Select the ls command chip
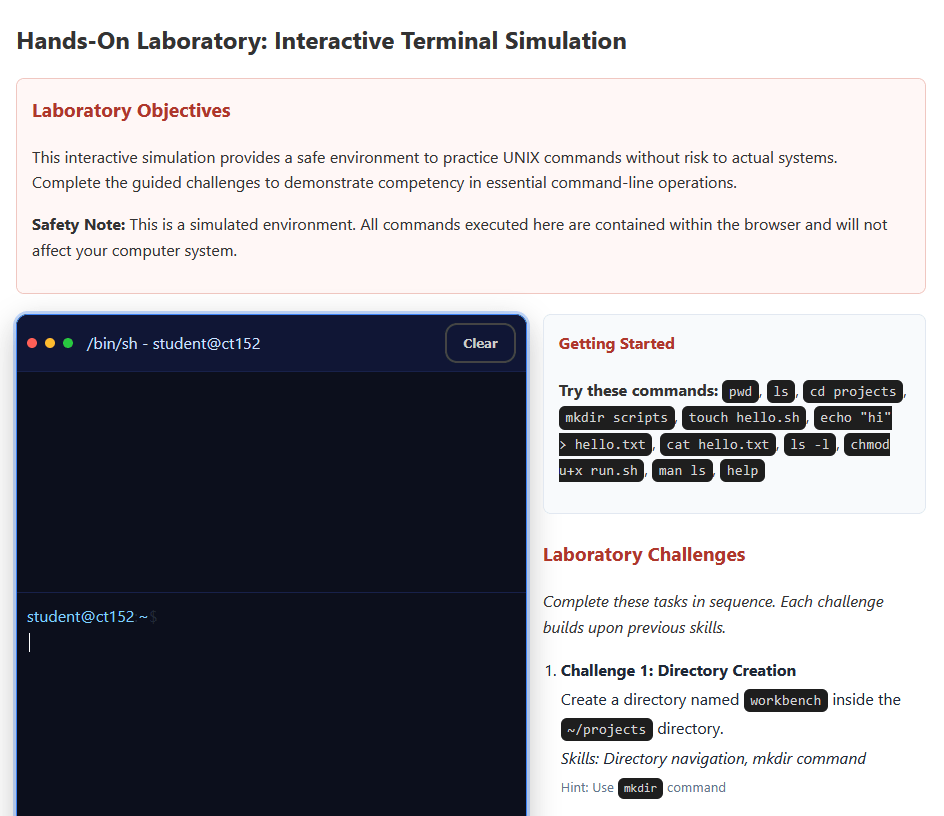 780,391
